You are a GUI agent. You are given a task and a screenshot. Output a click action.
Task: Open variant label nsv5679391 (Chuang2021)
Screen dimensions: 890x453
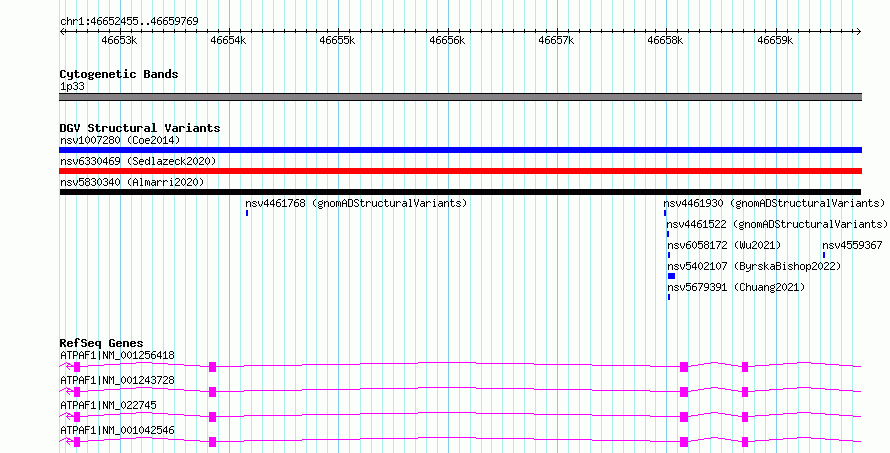[x=736, y=287]
